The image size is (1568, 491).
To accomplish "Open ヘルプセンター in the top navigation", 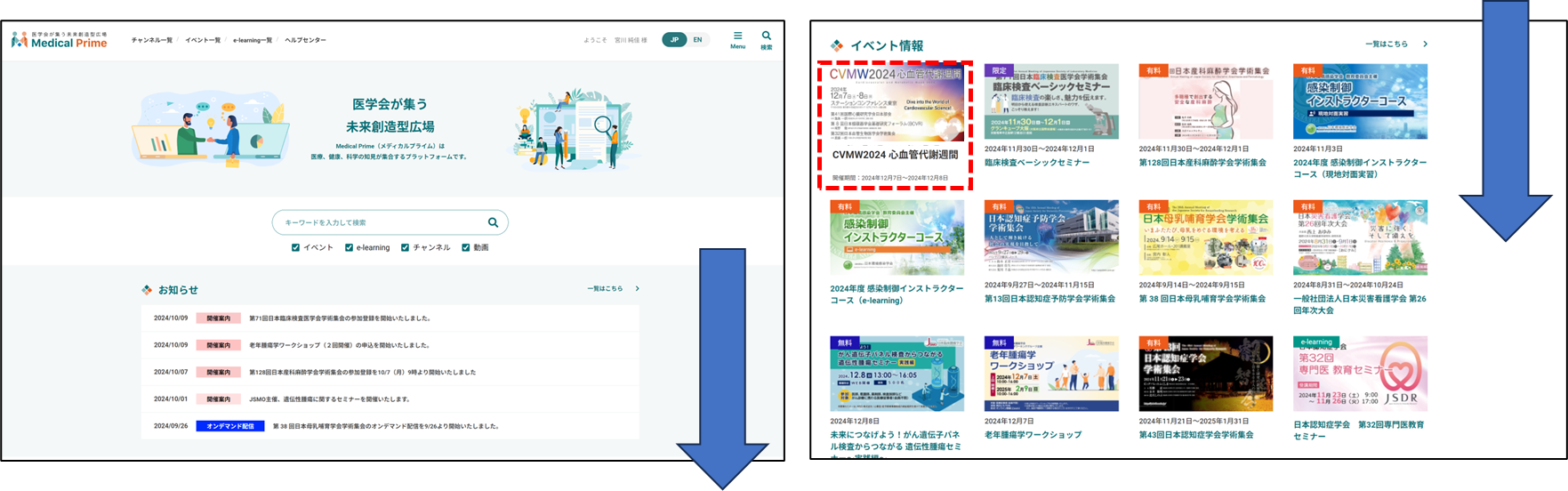I will [305, 40].
